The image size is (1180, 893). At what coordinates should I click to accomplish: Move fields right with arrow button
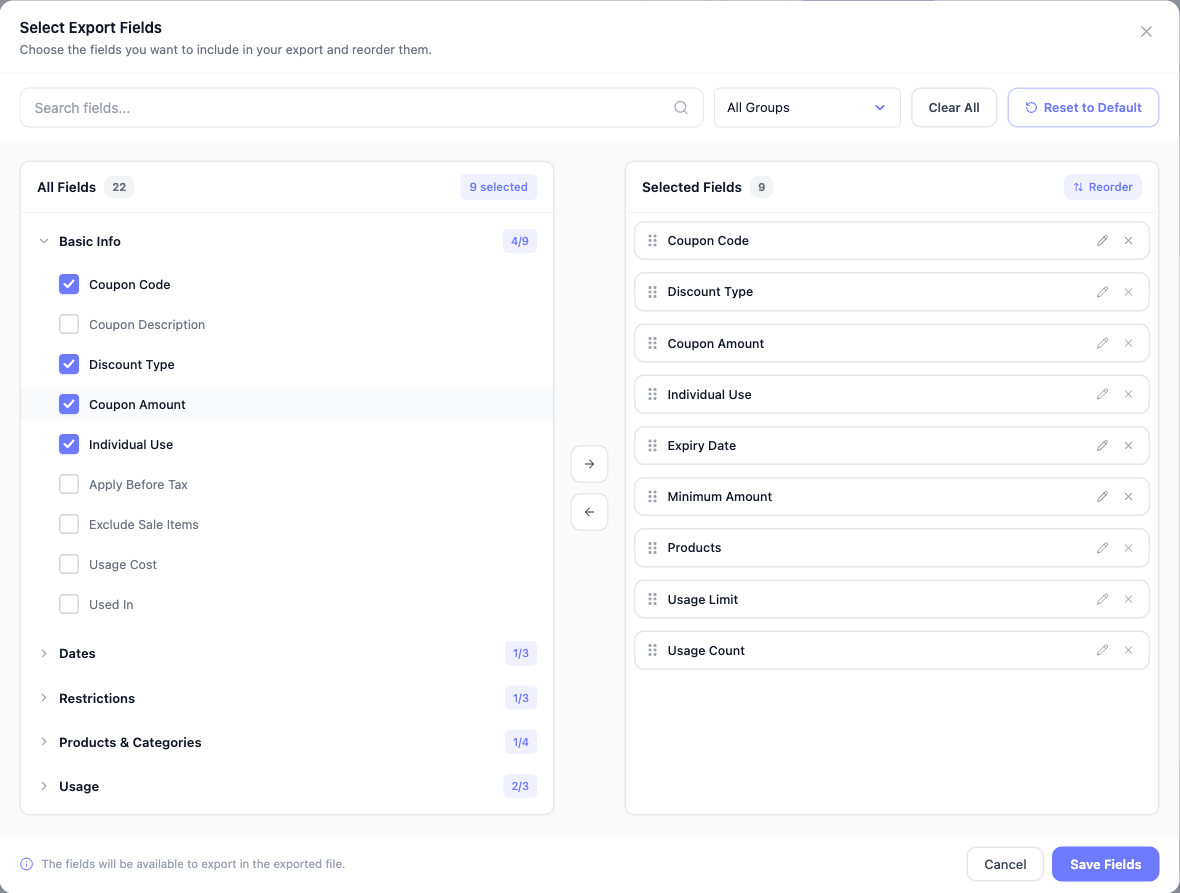click(x=589, y=464)
